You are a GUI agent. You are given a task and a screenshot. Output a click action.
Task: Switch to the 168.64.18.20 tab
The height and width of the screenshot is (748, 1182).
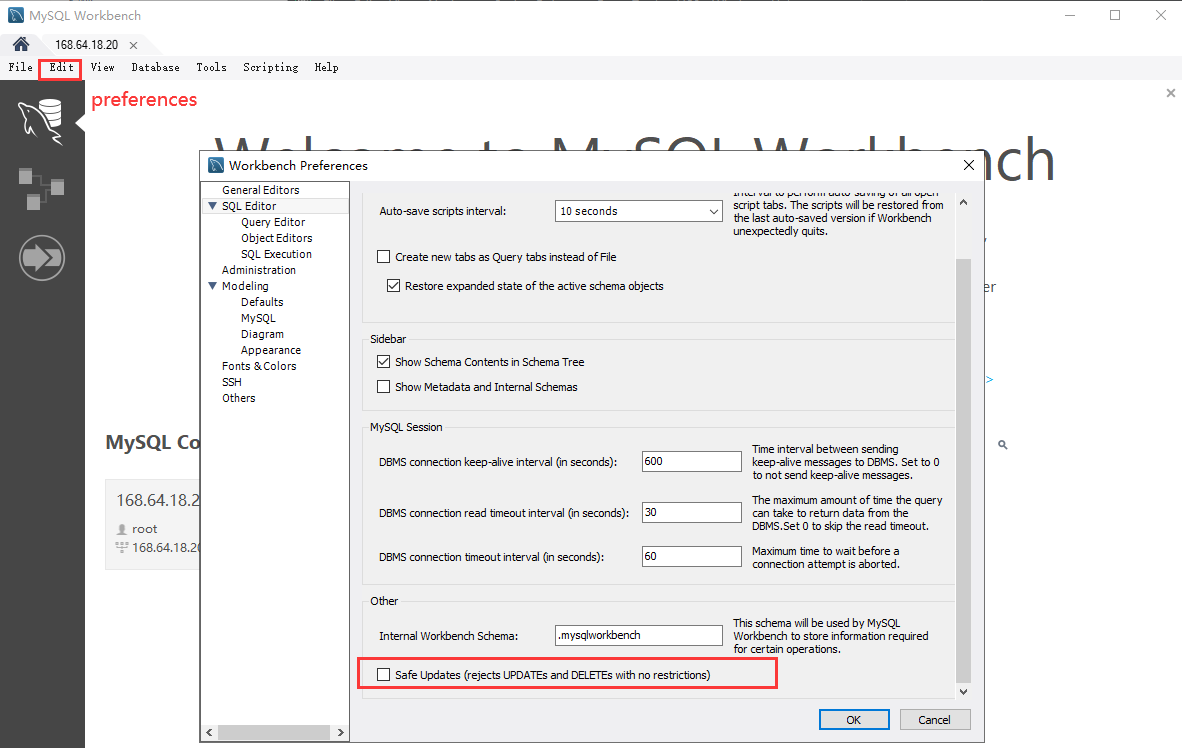[87, 45]
